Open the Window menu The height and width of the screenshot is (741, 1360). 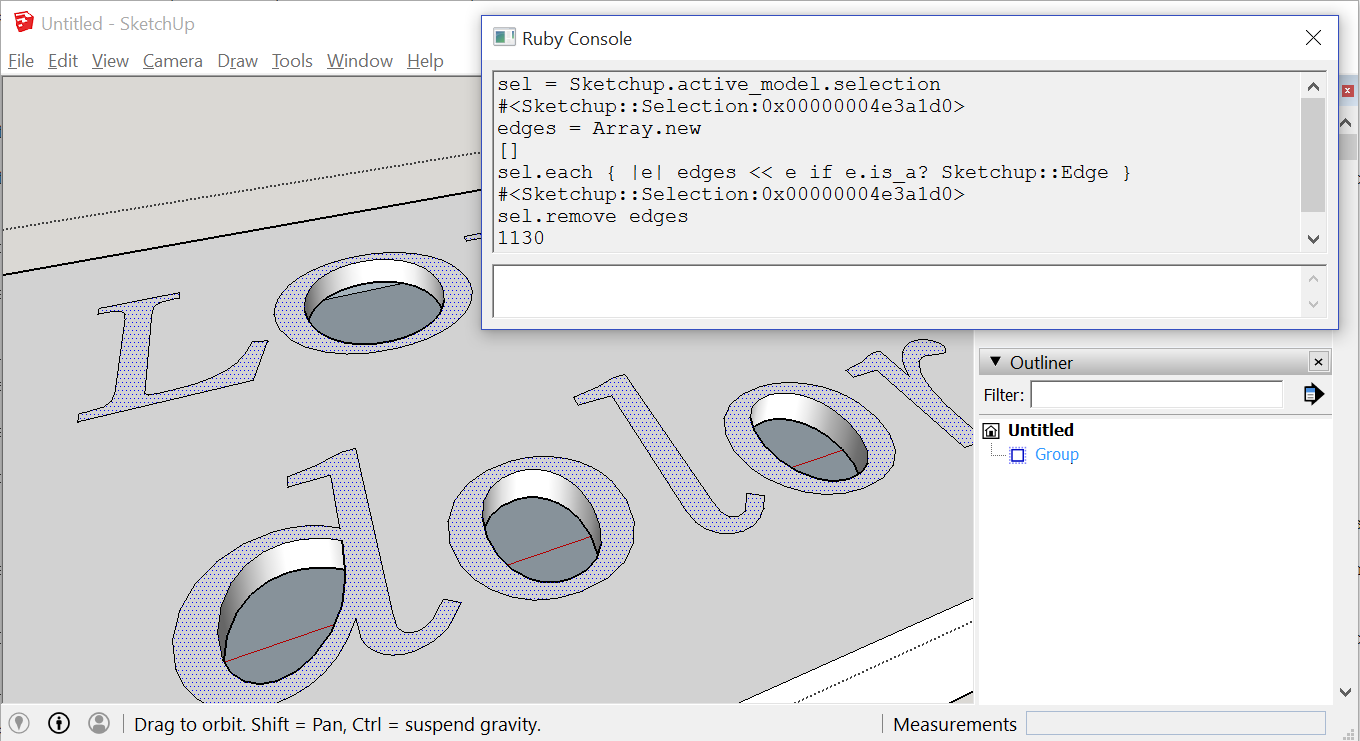360,61
